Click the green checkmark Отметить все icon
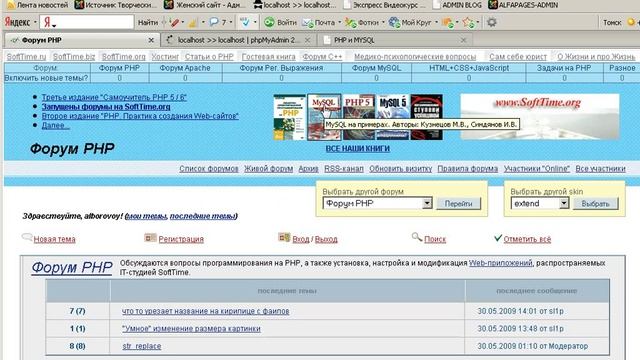 click(498, 238)
